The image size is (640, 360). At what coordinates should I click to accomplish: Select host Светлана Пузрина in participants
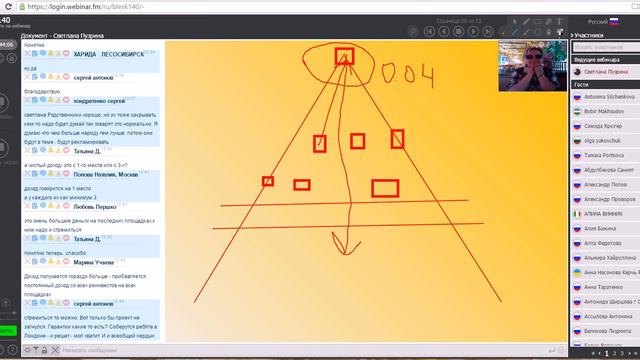coord(606,72)
